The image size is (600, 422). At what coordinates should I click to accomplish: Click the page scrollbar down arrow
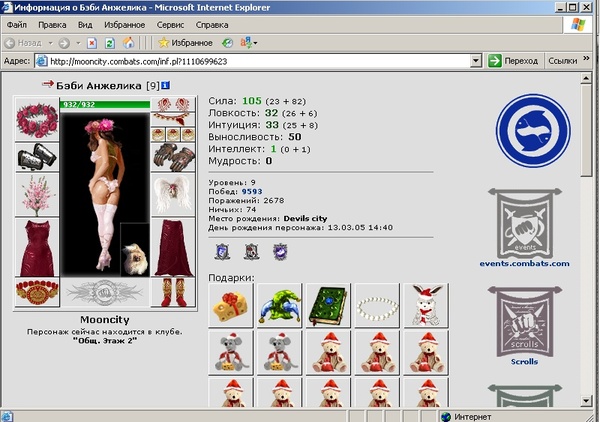pos(586,401)
